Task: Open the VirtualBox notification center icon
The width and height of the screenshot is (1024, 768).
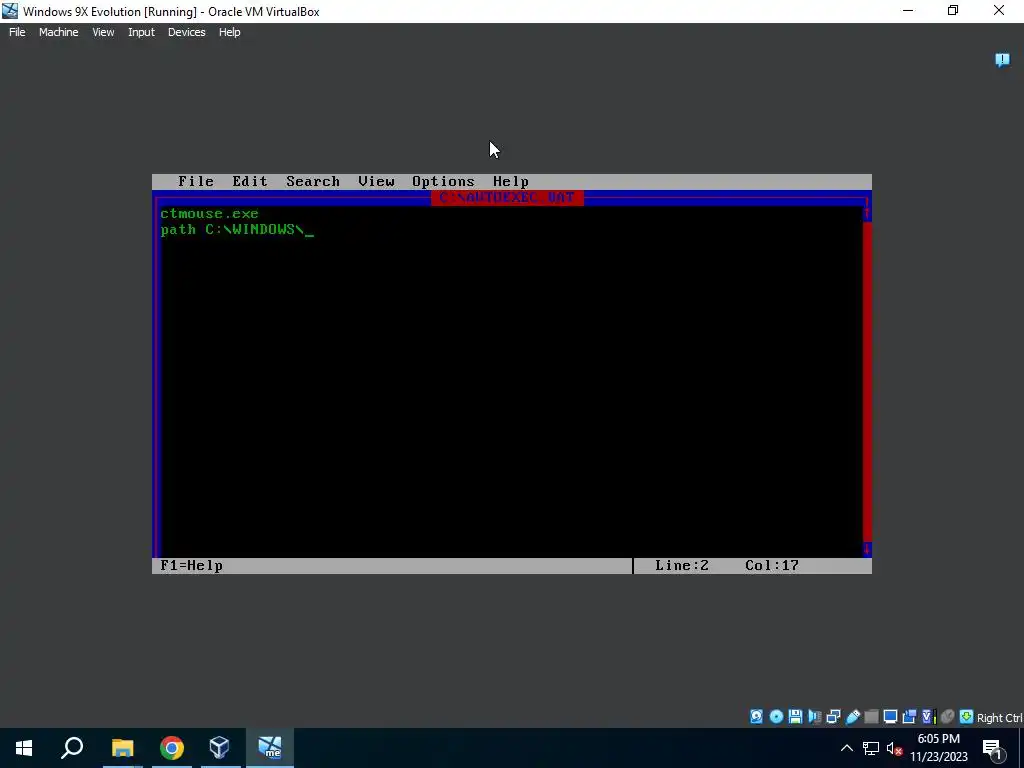Action: tap(1002, 60)
